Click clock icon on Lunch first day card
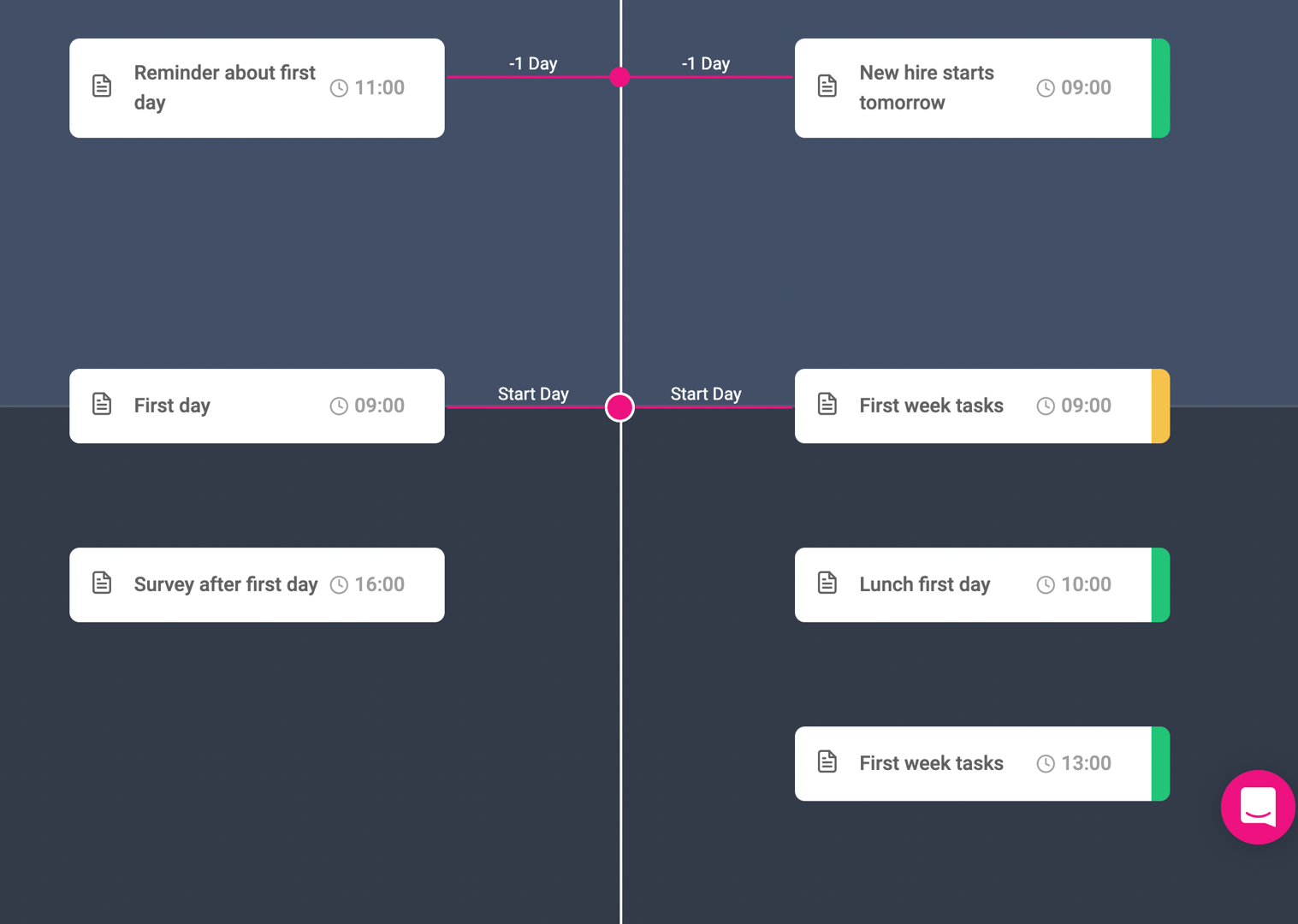 coord(1046,585)
